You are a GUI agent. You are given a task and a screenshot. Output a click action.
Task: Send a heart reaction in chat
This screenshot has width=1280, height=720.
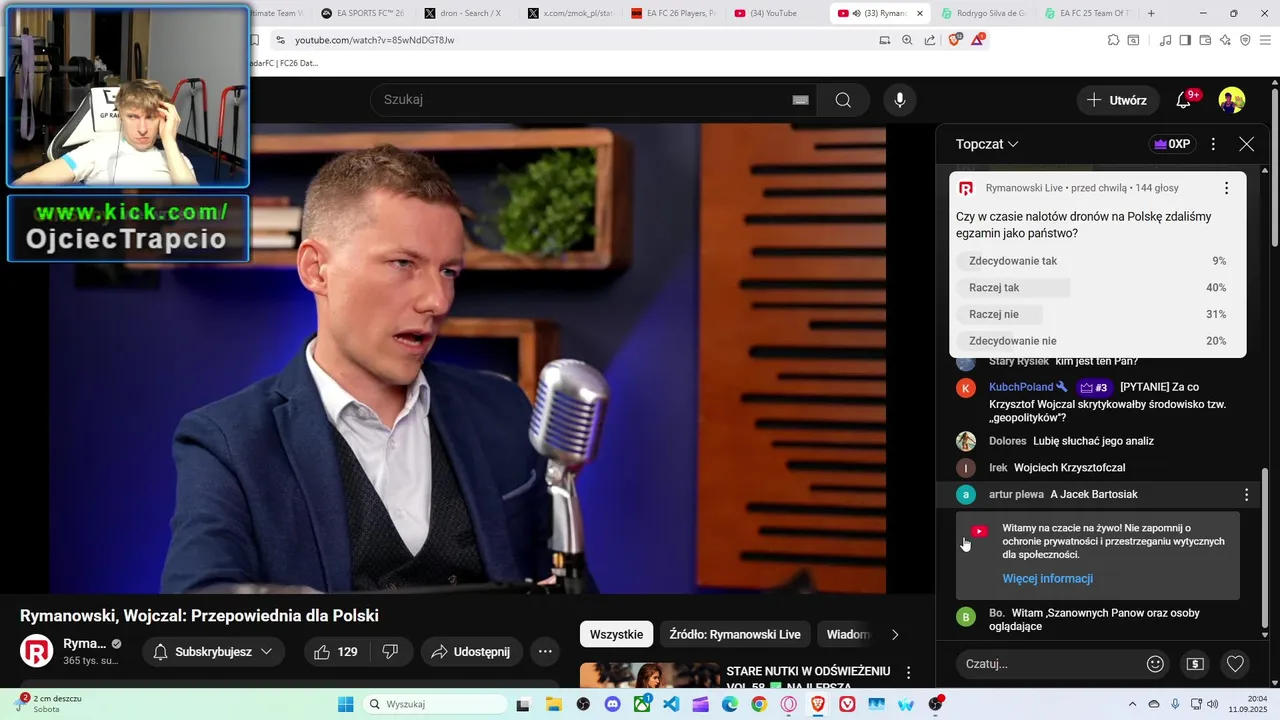(1235, 663)
